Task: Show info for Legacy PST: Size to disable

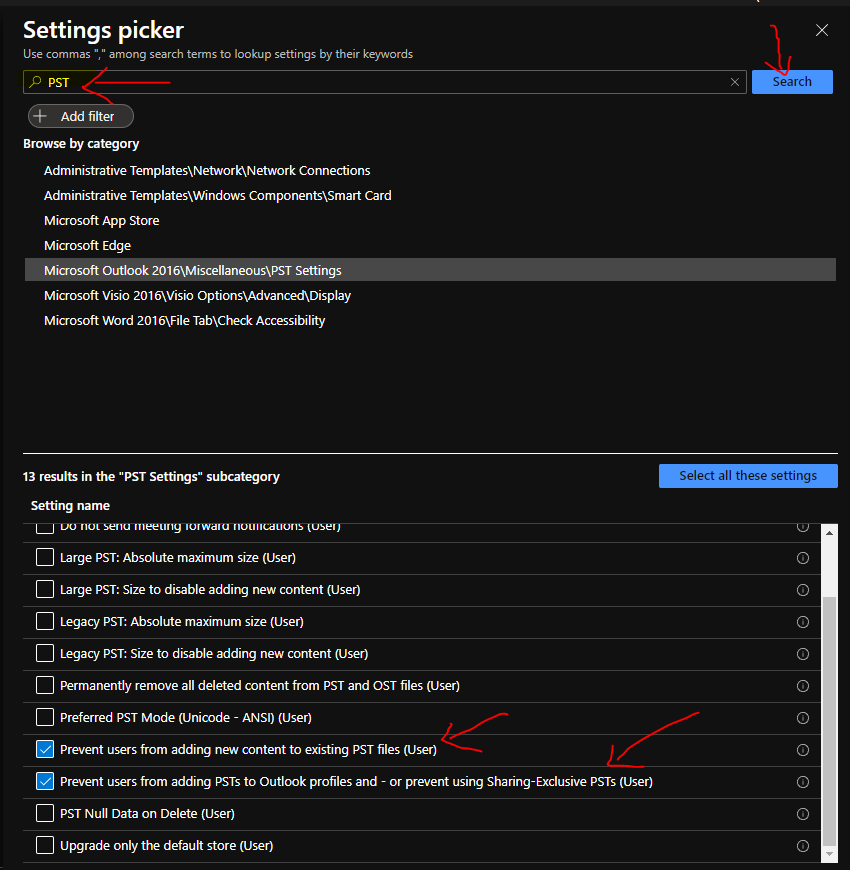Action: coord(802,654)
